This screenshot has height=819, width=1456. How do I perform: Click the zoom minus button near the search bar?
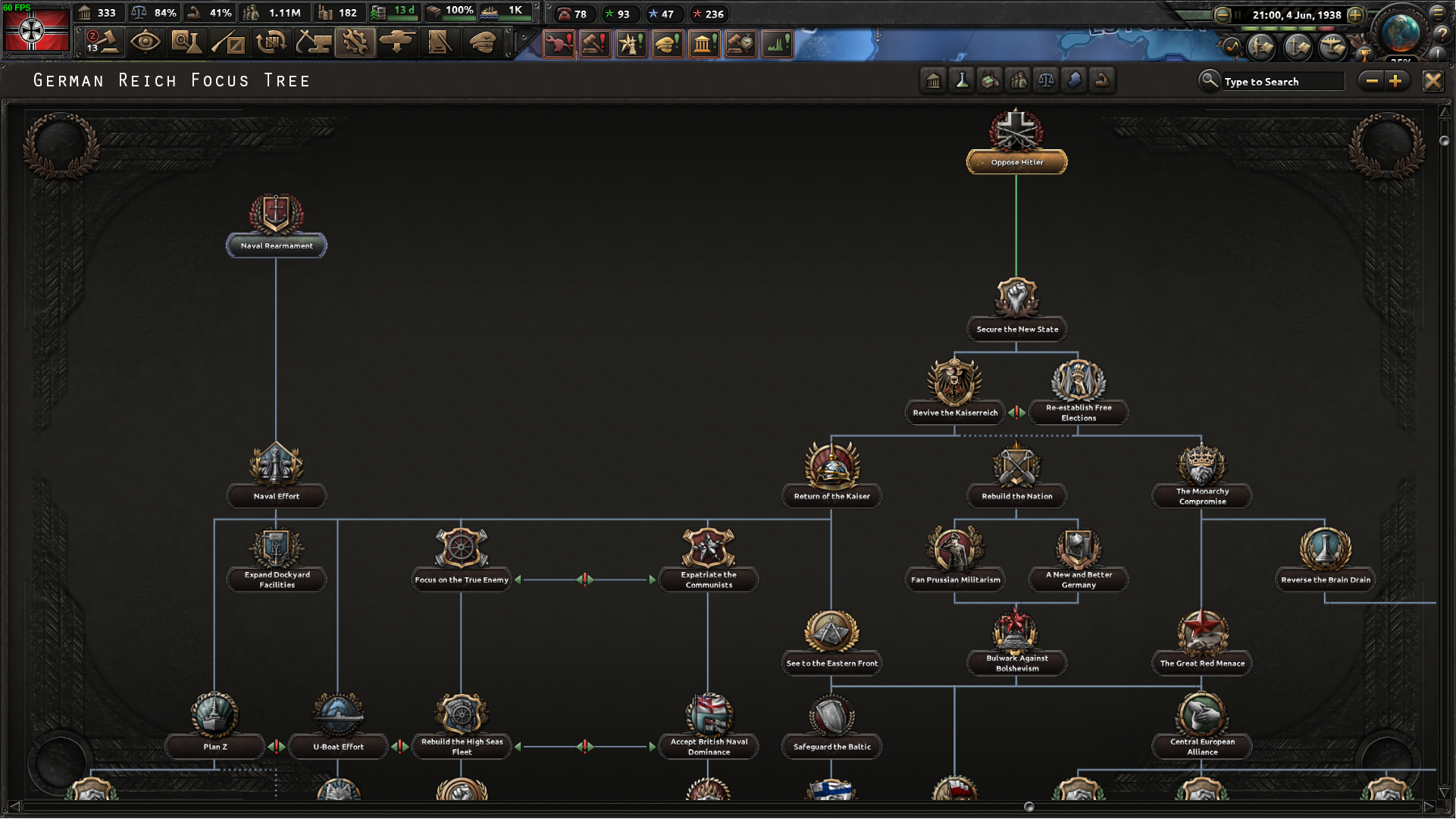pos(1372,80)
